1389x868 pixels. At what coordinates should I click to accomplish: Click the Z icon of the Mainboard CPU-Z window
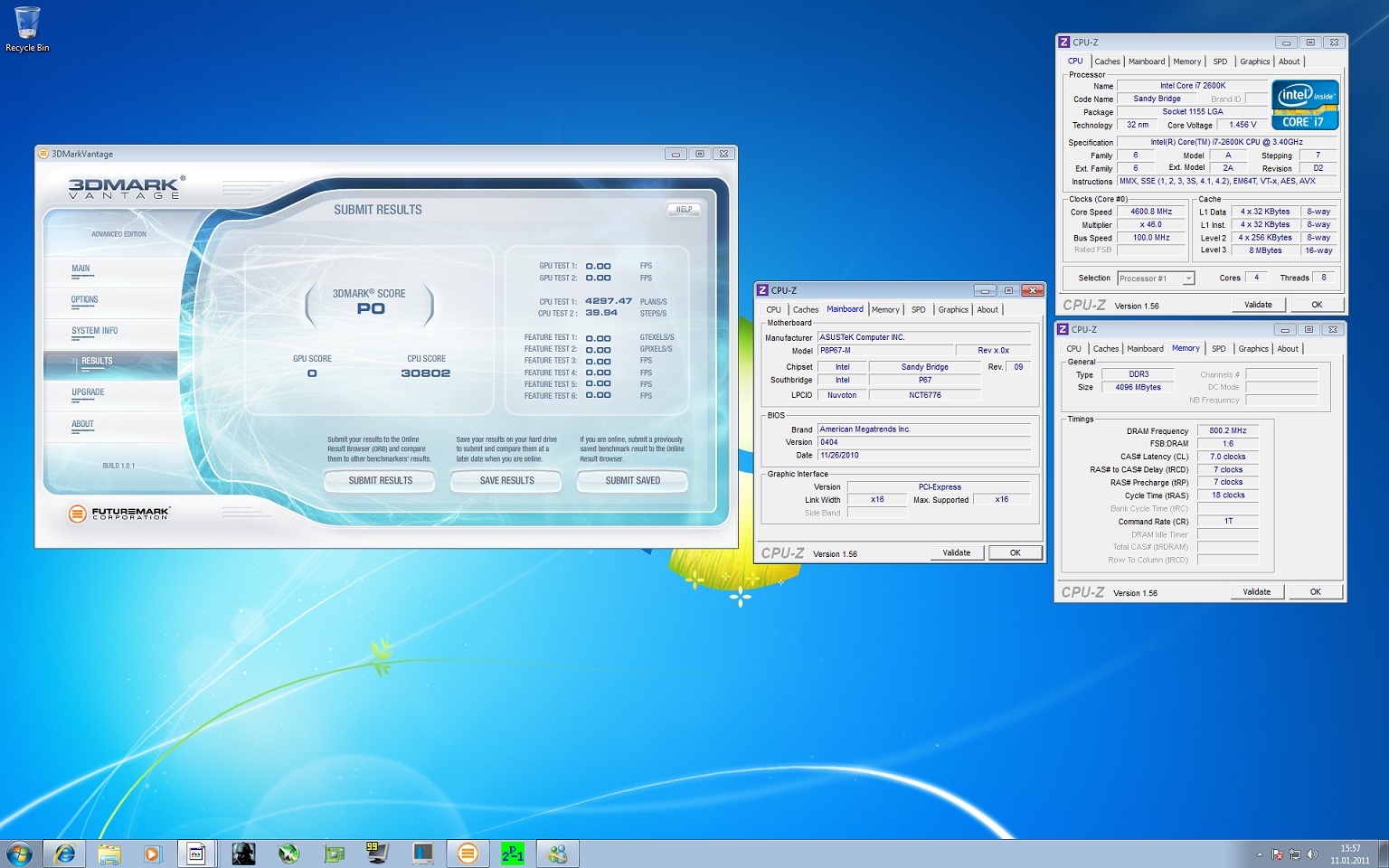762,290
